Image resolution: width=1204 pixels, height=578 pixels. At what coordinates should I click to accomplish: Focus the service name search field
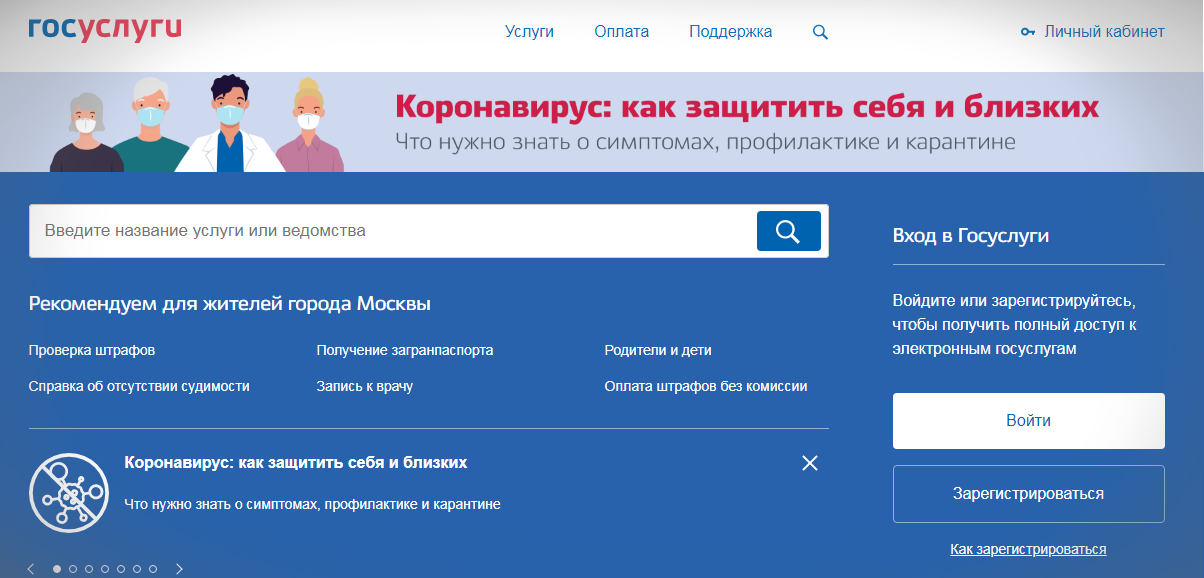click(x=390, y=231)
